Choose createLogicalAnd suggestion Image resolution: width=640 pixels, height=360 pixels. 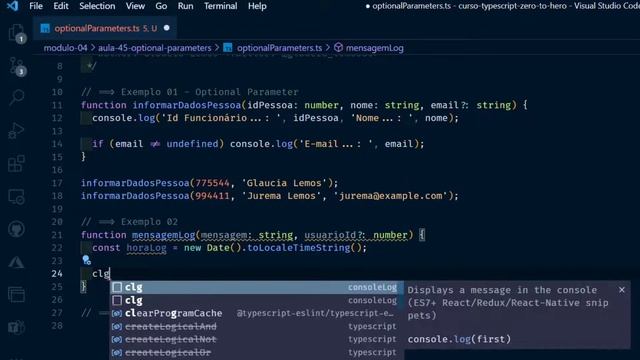257,327
